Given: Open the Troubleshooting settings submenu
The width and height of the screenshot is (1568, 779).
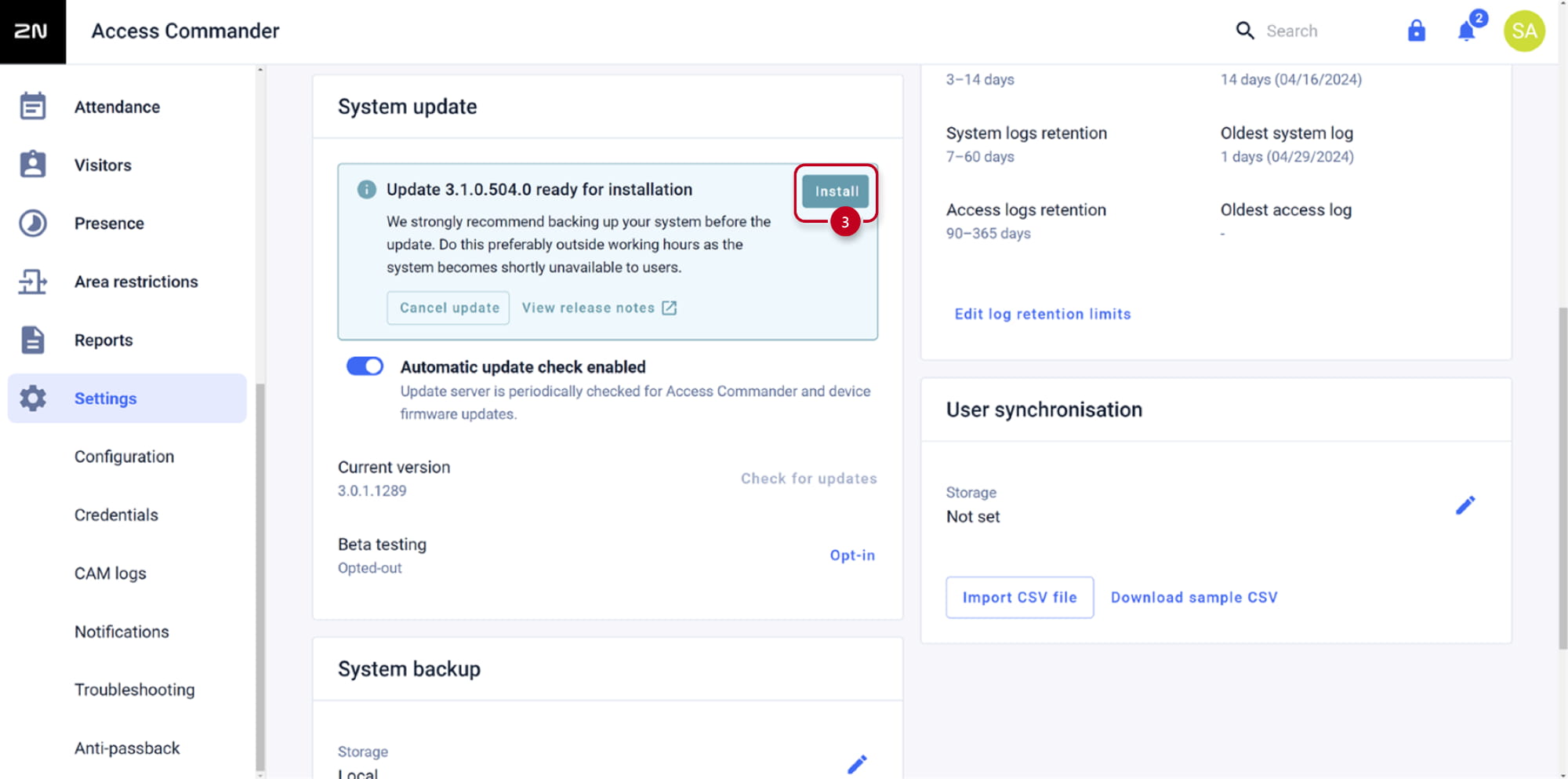Looking at the screenshot, I should (x=135, y=690).
